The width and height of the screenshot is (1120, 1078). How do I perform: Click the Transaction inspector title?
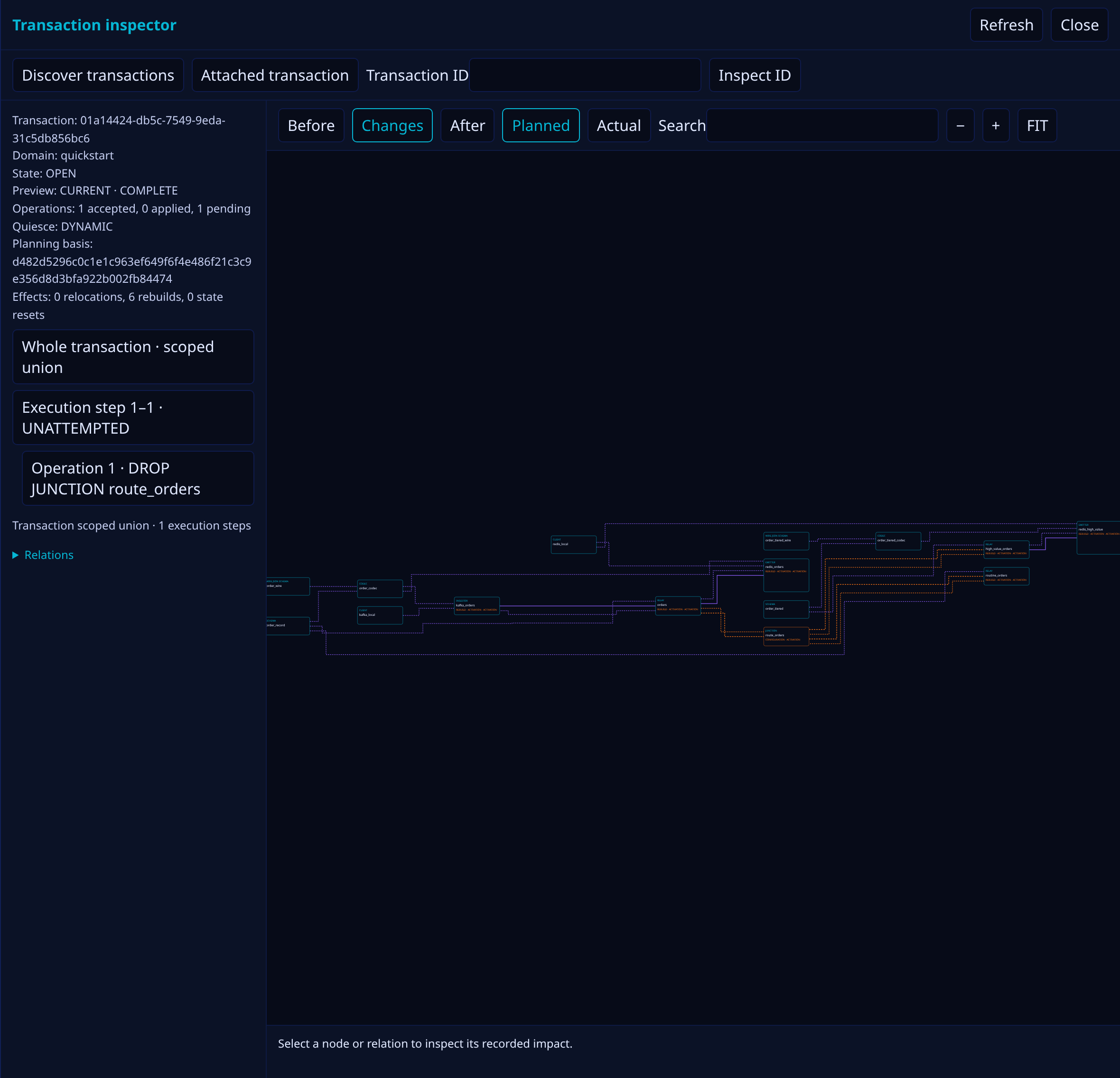[x=94, y=25]
